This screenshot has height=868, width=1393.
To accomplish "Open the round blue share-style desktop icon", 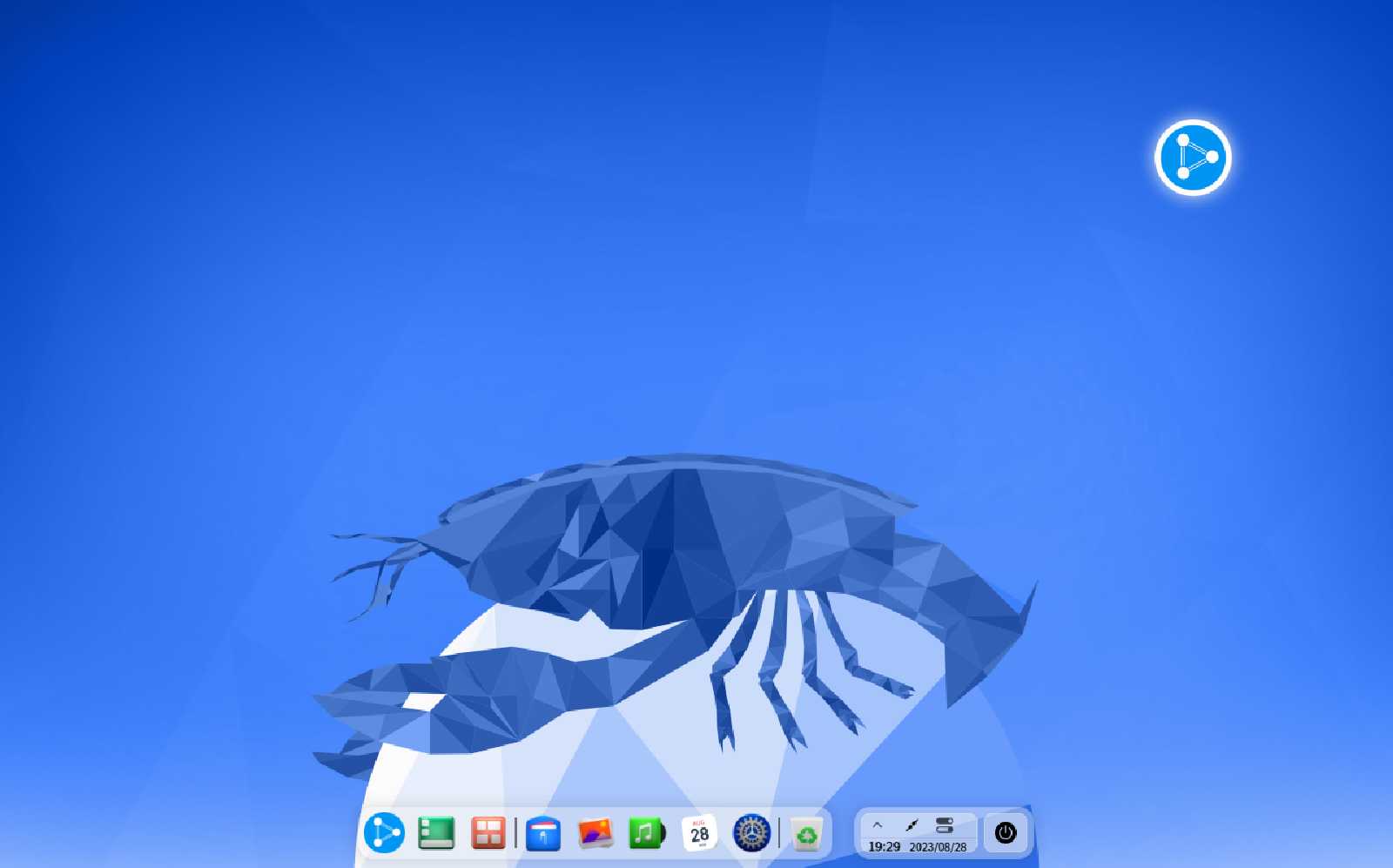I will (1193, 158).
